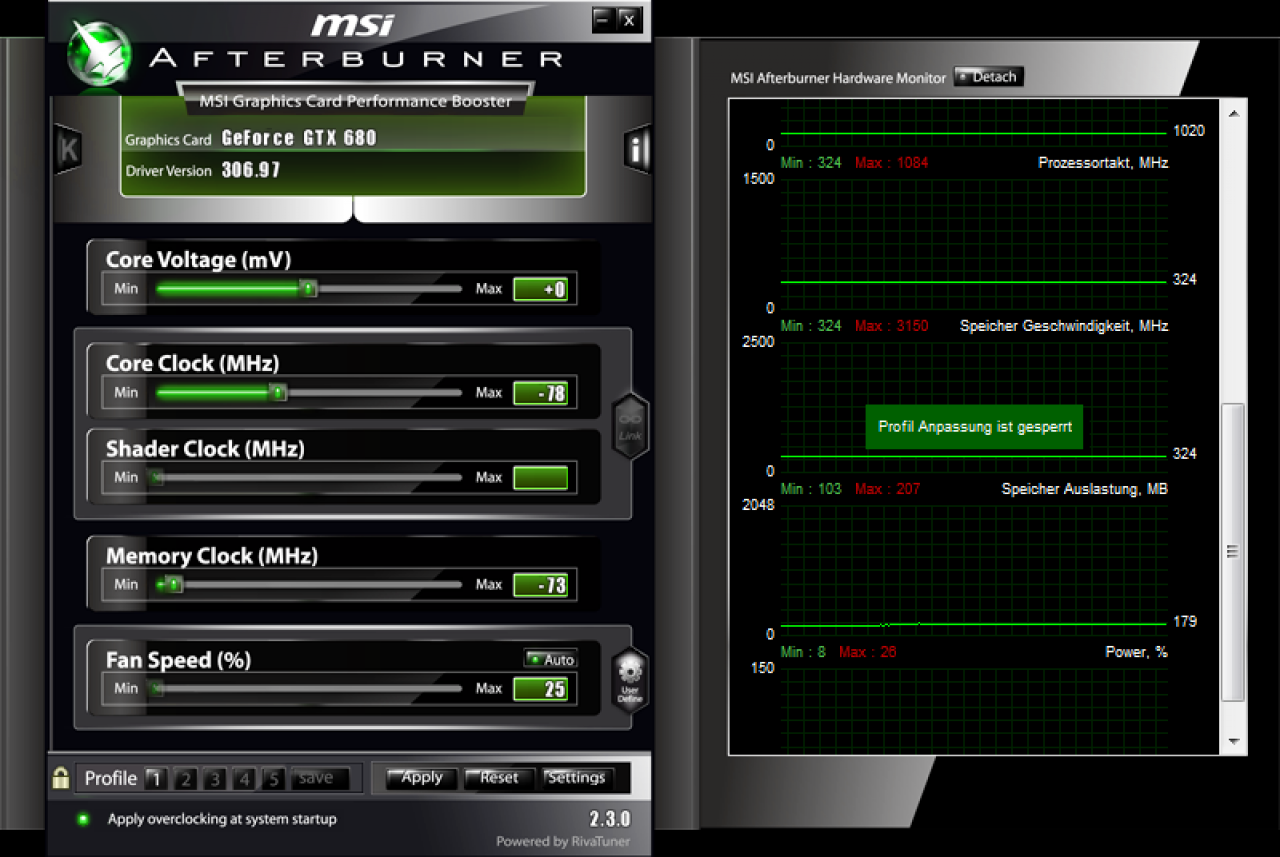The height and width of the screenshot is (857, 1280).
Task: Minimize the Afterburner window
Action: tap(602, 19)
